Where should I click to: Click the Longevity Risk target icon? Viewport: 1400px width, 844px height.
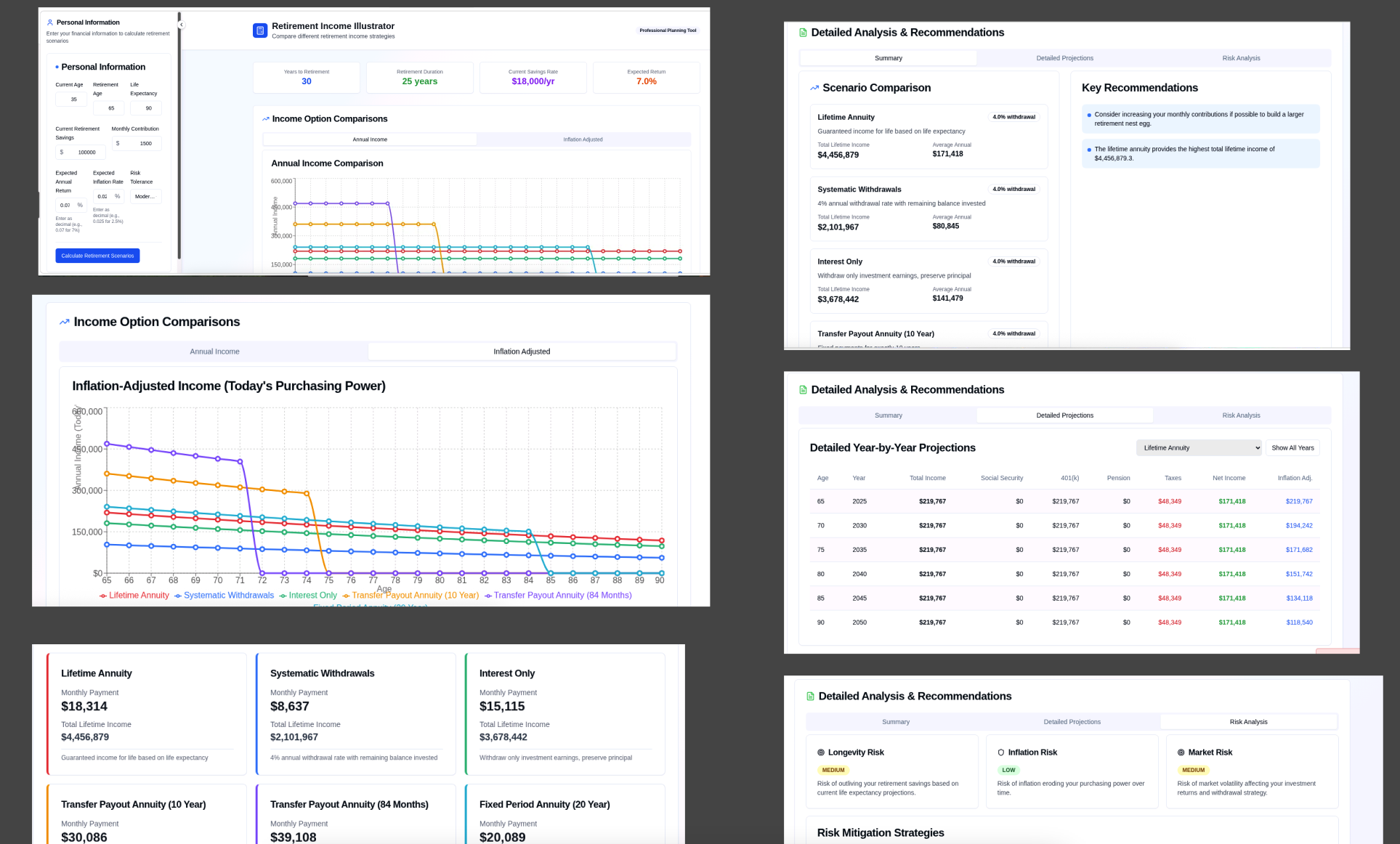pos(821,752)
